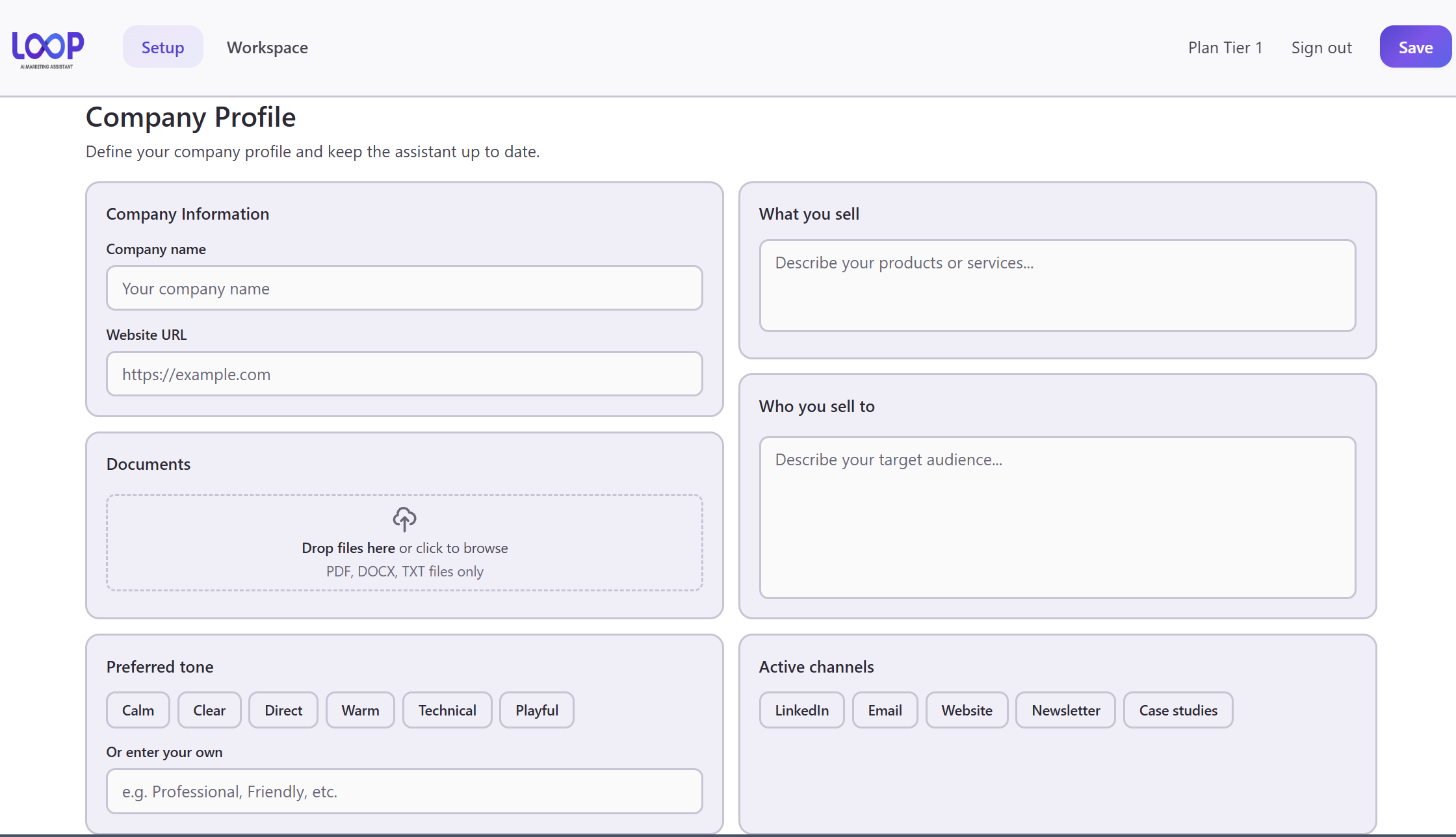Select Case studies as an active channel
Screen dimensions: 1456x837
click(1178, 710)
